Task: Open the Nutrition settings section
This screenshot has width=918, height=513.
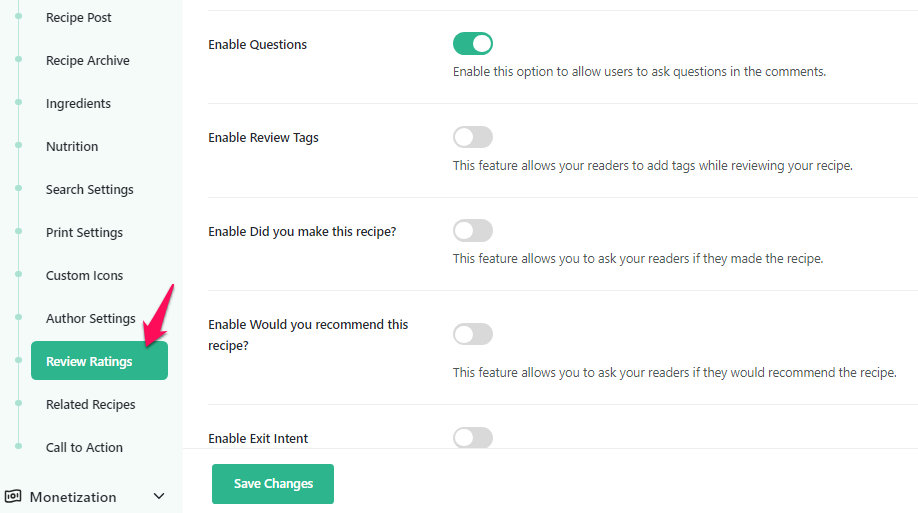Action: click(x=72, y=147)
